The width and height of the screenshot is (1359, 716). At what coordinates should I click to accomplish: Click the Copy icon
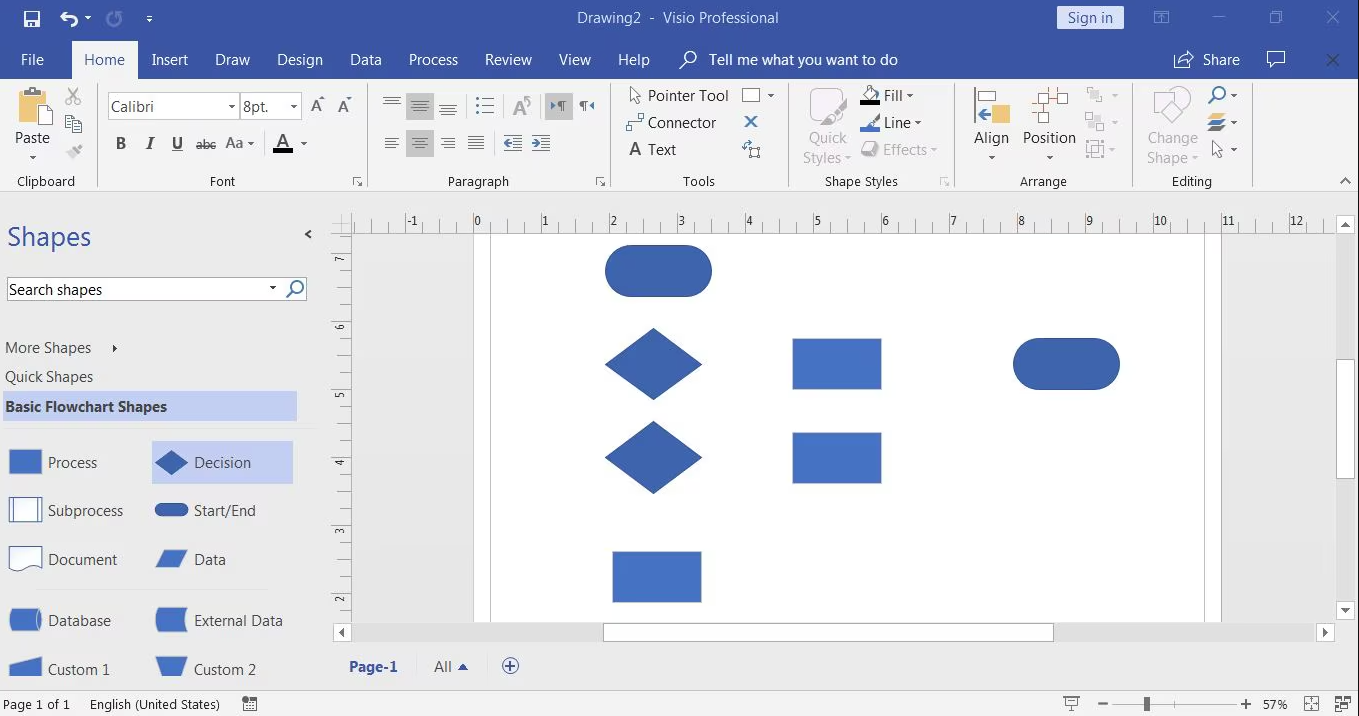pos(73,124)
